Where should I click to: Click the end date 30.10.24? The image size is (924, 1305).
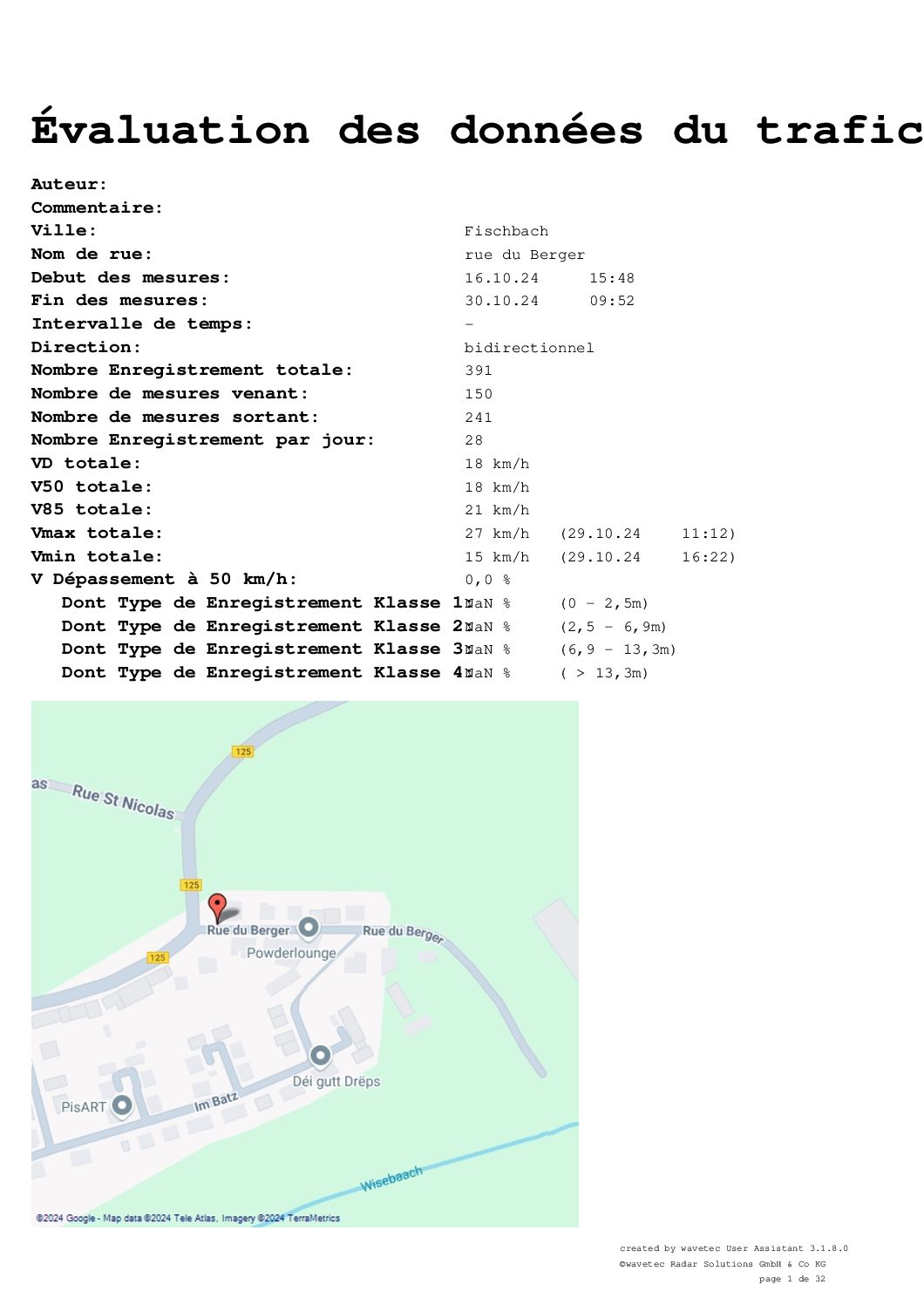(502, 301)
